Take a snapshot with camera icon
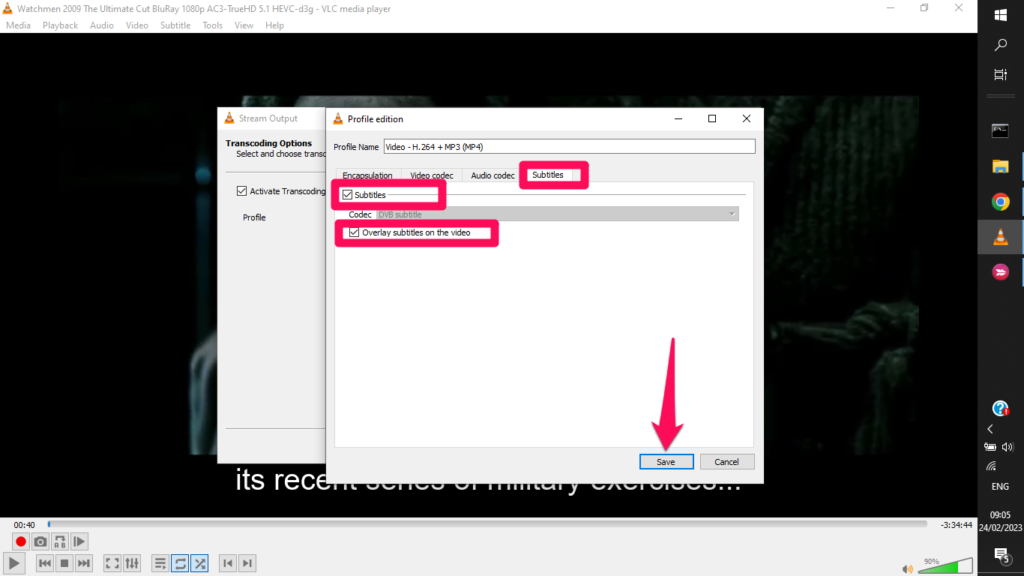1024x576 pixels. click(40, 541)
